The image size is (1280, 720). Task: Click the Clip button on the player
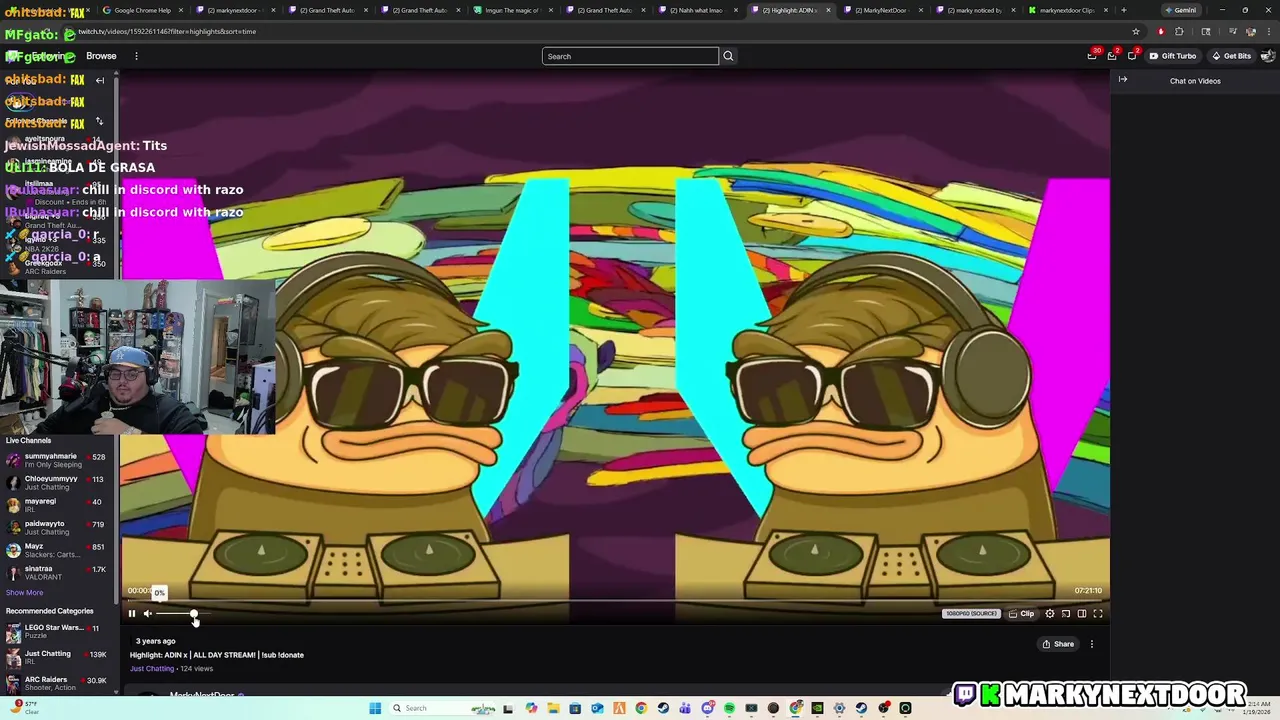[x=1021, y=614]
